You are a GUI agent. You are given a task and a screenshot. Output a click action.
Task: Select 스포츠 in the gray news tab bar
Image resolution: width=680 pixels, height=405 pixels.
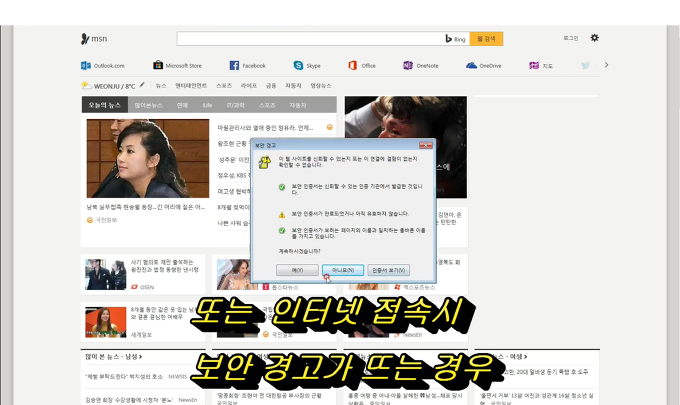(x=267, y=105)
